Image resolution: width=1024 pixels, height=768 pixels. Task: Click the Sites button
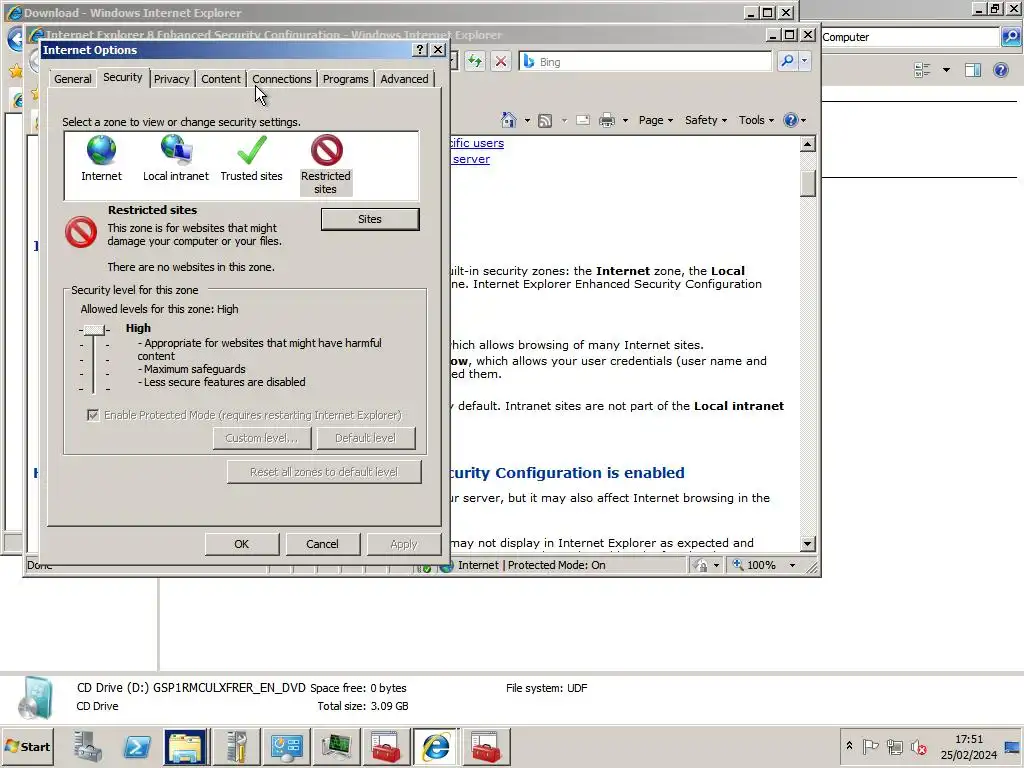tap(370, 219)
